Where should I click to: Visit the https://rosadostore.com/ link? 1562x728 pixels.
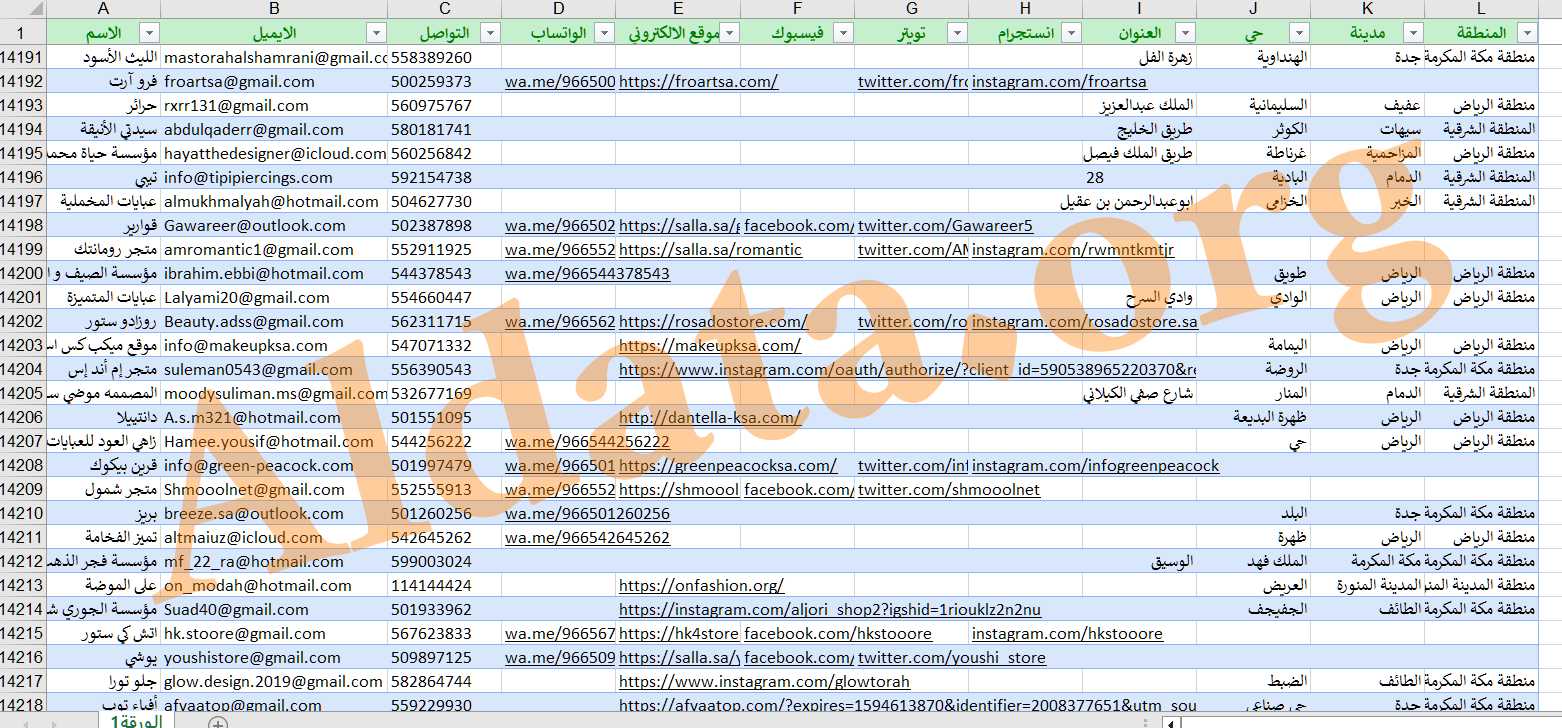(x=713, y=321)
